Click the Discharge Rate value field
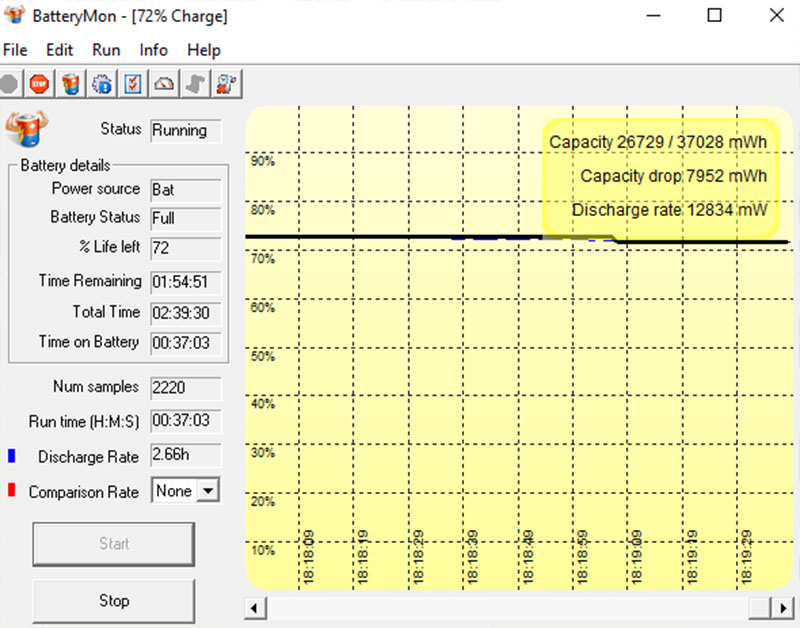The height and width of the screenshot is (628, 800). 185,455
